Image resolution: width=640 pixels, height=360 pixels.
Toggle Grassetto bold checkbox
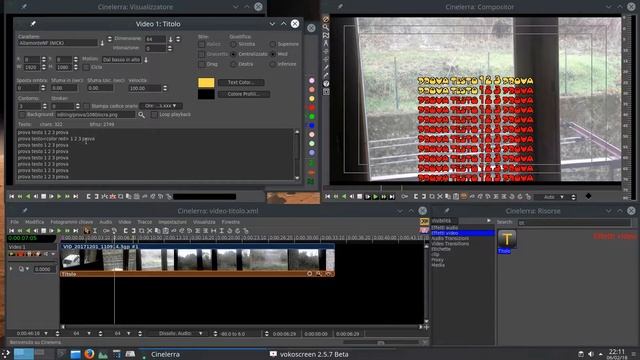coord(202,54)
